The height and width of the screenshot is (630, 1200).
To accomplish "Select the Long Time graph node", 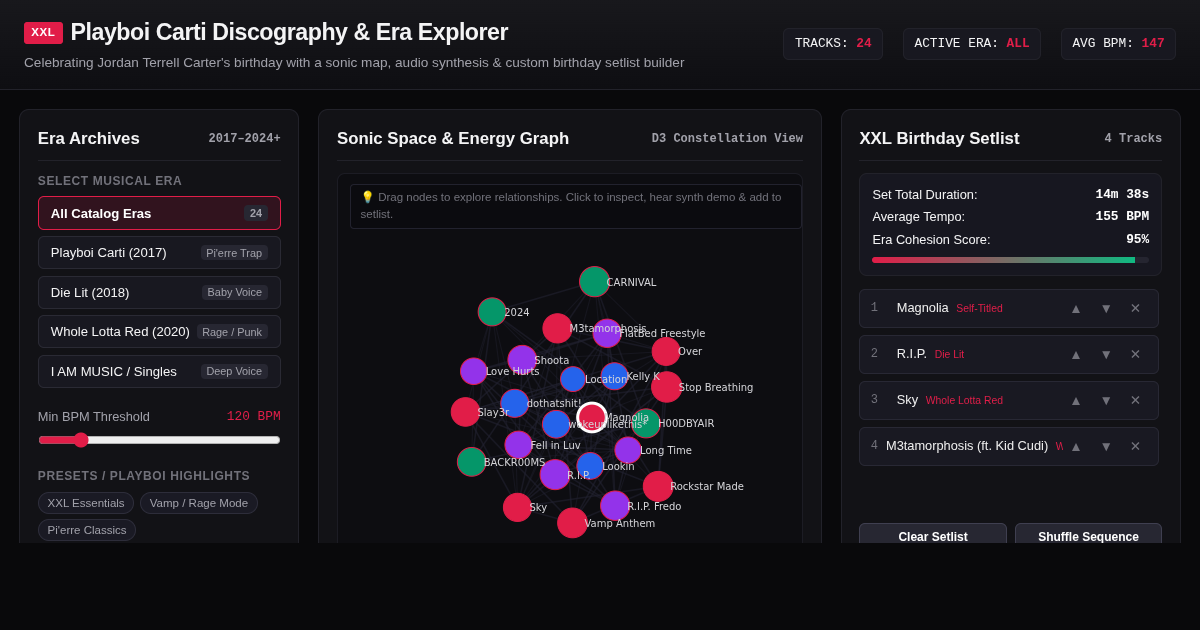I will 628,450.
